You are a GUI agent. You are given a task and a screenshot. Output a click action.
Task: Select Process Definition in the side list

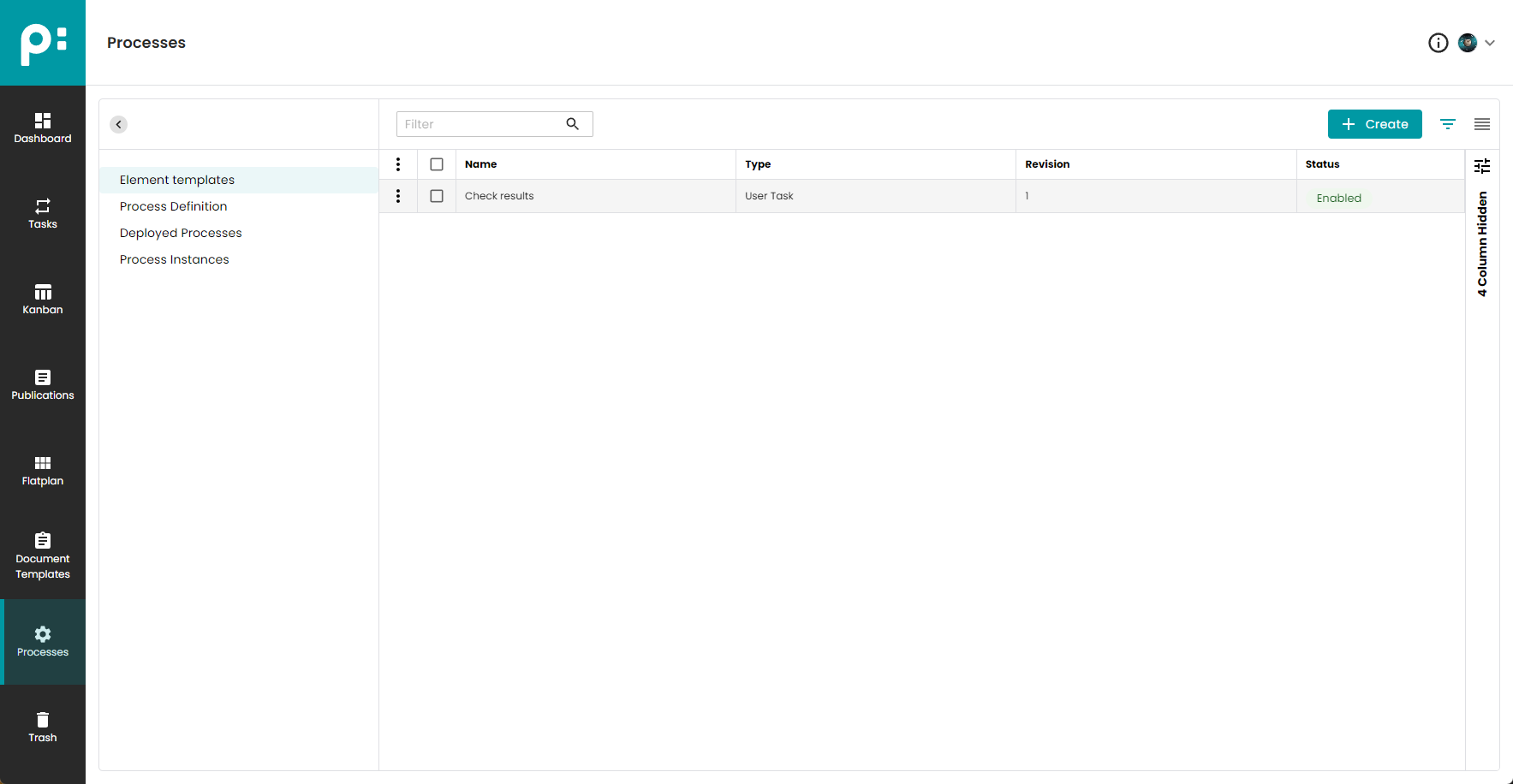click(x=174, y=206)
